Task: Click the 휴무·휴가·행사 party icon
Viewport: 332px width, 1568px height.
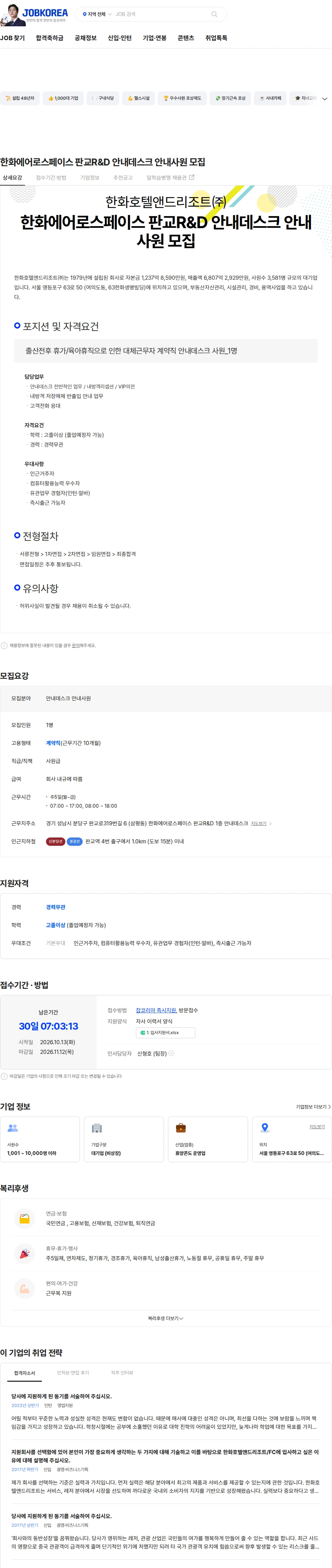Action: (24, 1253)
